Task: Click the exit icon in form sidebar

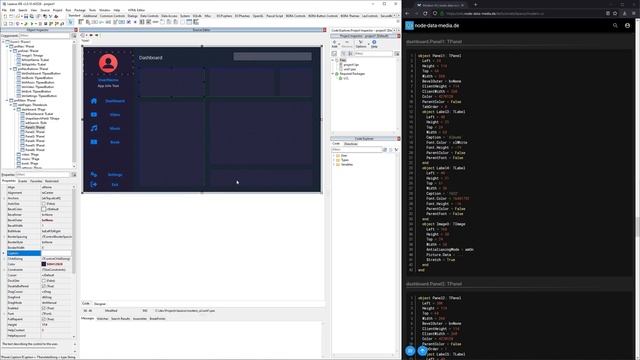Action: coord(94,184)
